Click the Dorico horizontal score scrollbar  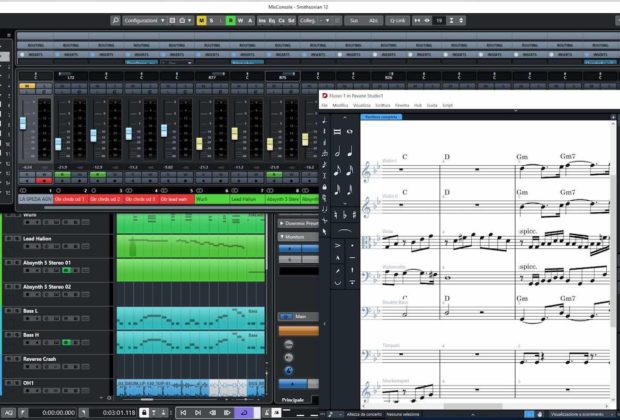coord(473,406)
